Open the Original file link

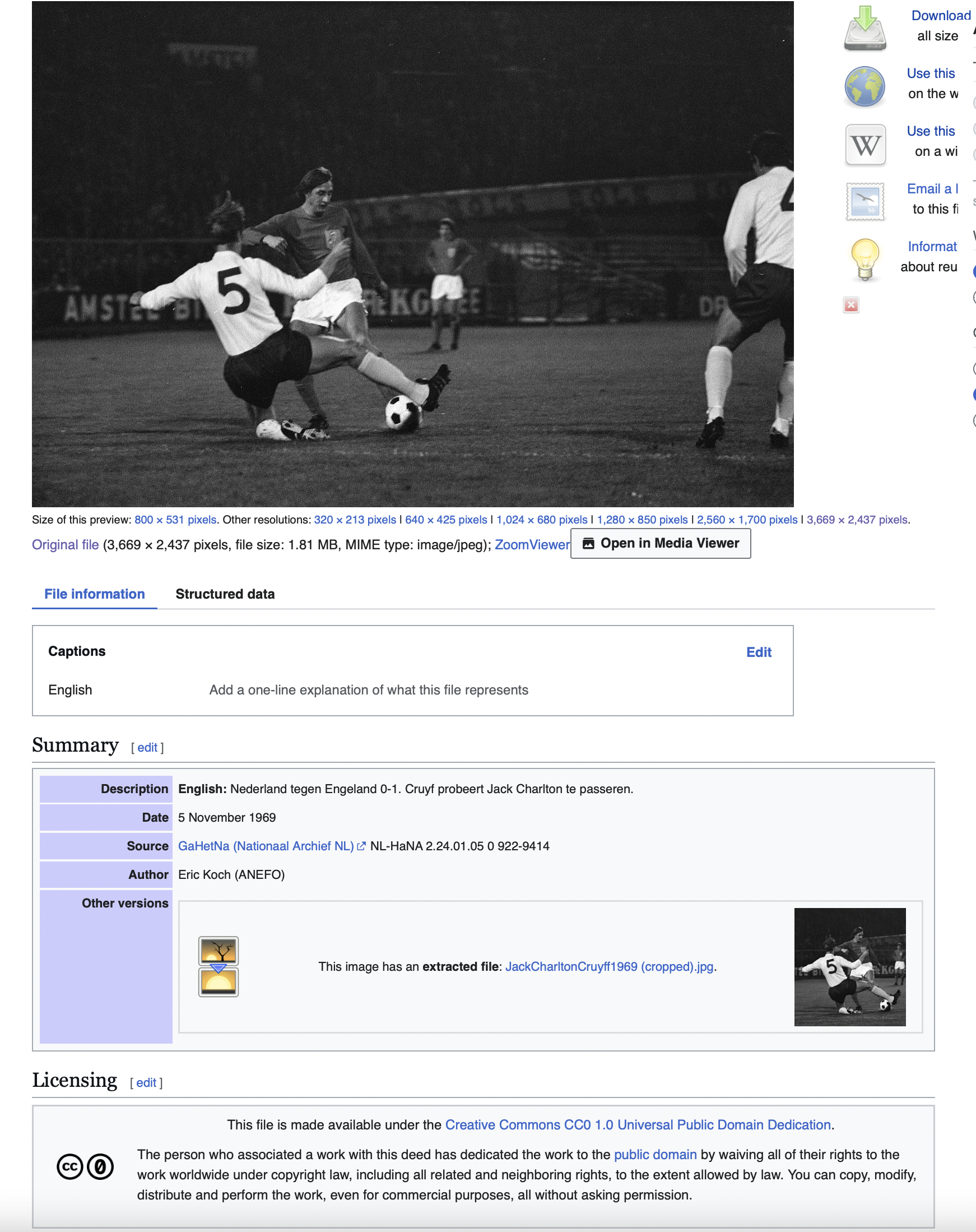coord(65,545)
